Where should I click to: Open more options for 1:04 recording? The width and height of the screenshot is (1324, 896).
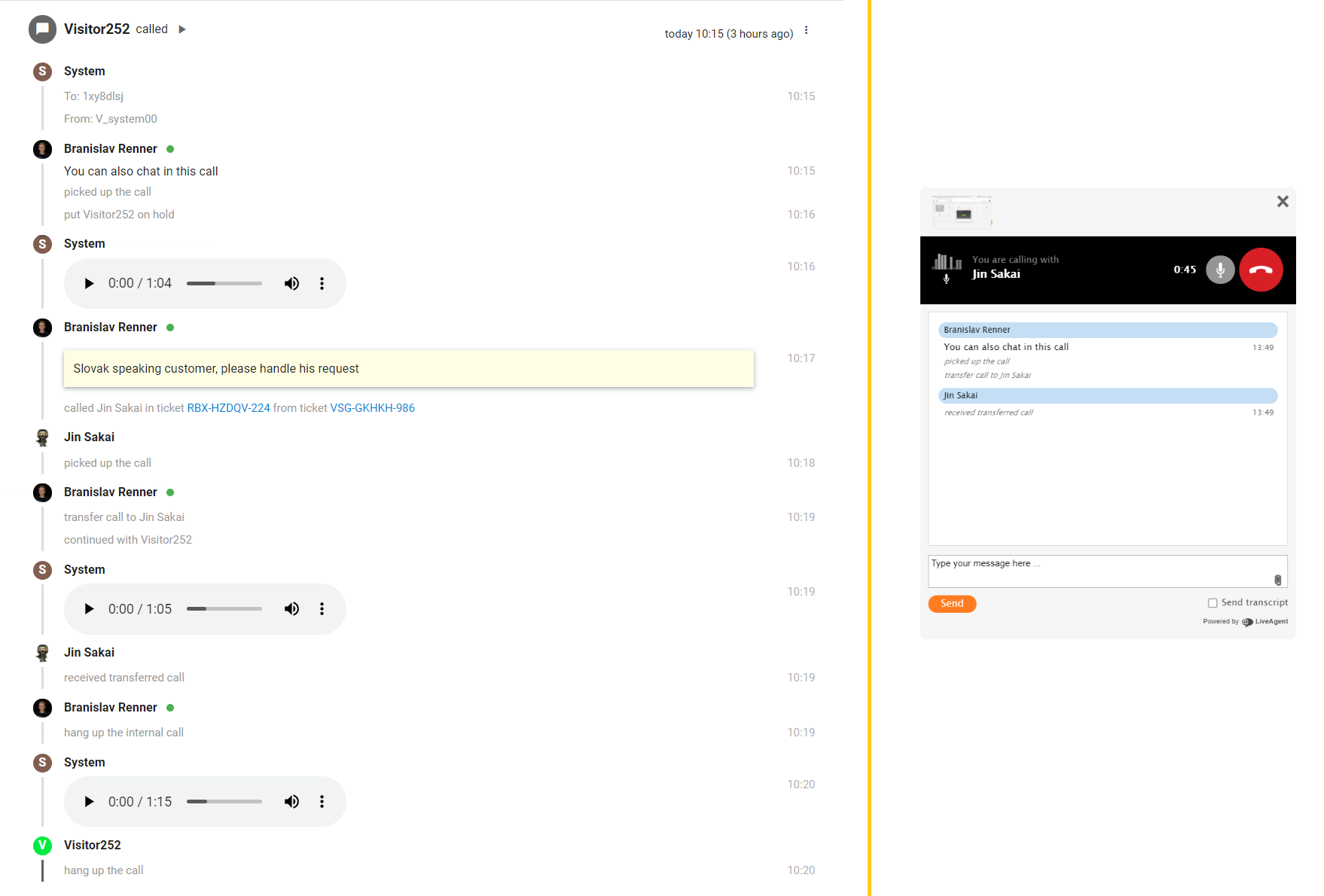322,284
